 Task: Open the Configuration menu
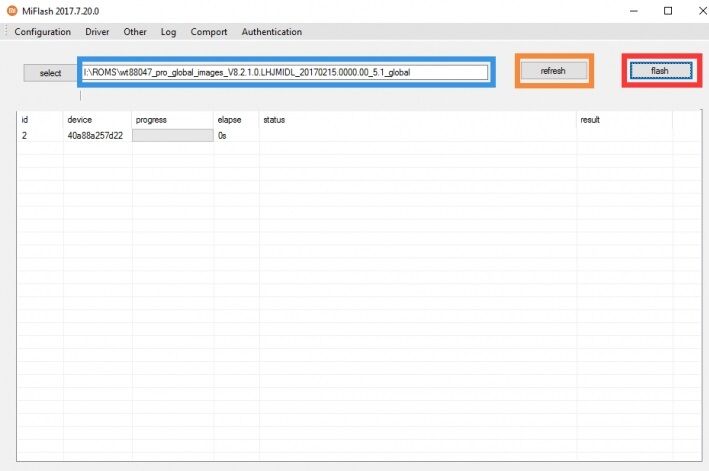[42, 32]
